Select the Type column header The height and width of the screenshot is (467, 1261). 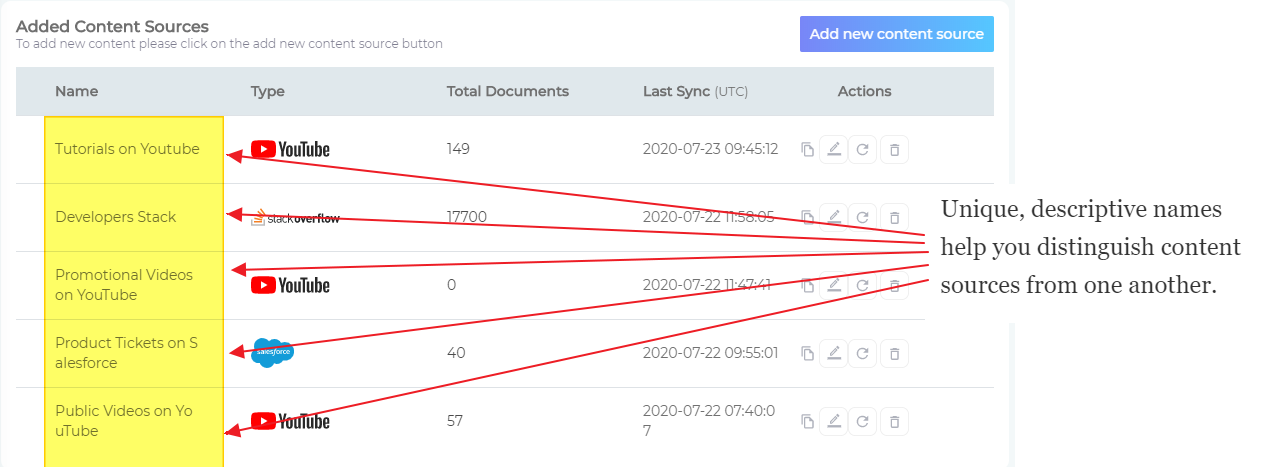point(268,91)
